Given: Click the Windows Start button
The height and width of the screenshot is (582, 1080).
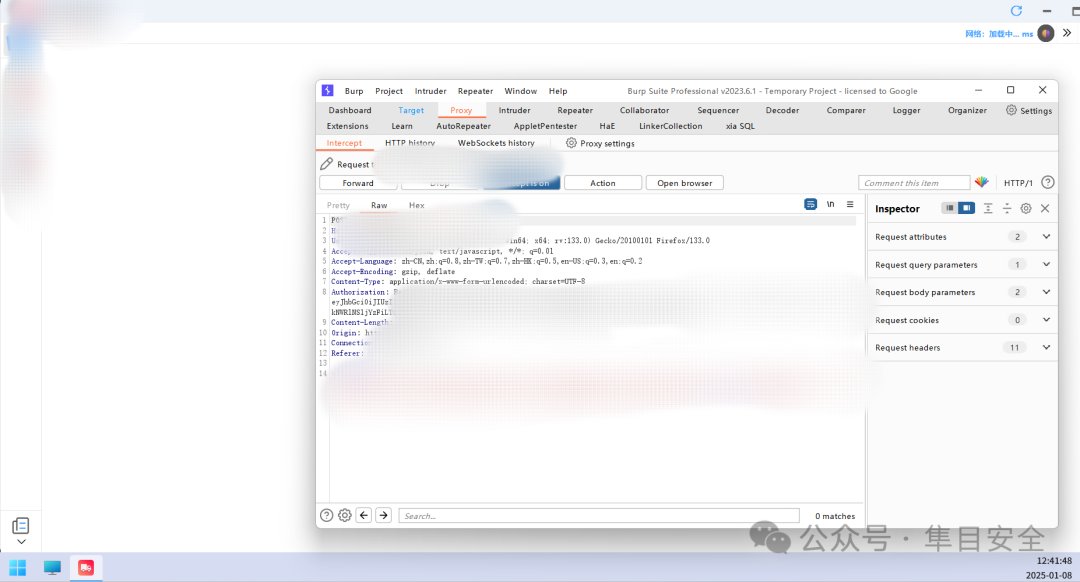Looking at the screenshot, I should [x=17, y=568].
